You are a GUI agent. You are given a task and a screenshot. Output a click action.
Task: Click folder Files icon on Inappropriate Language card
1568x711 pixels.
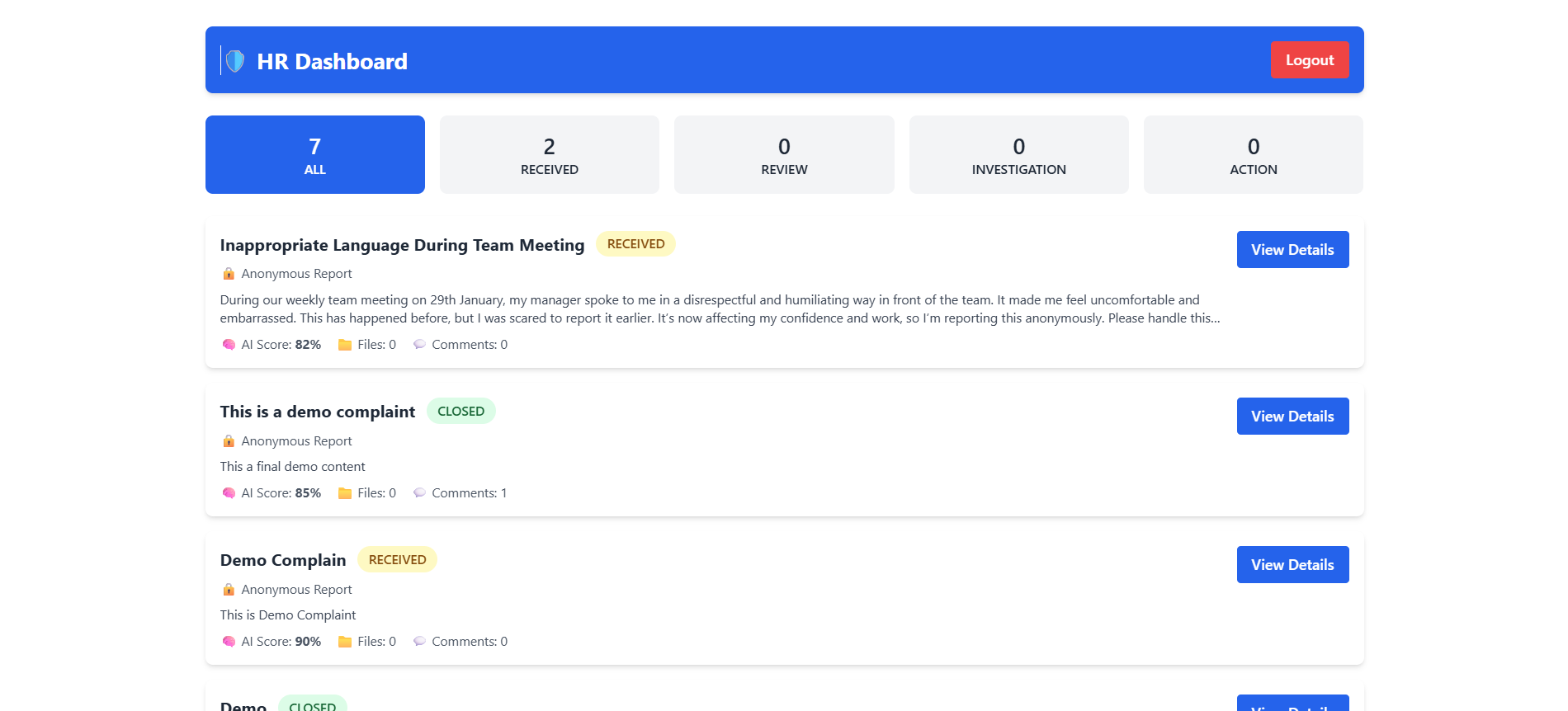(345, 345)
